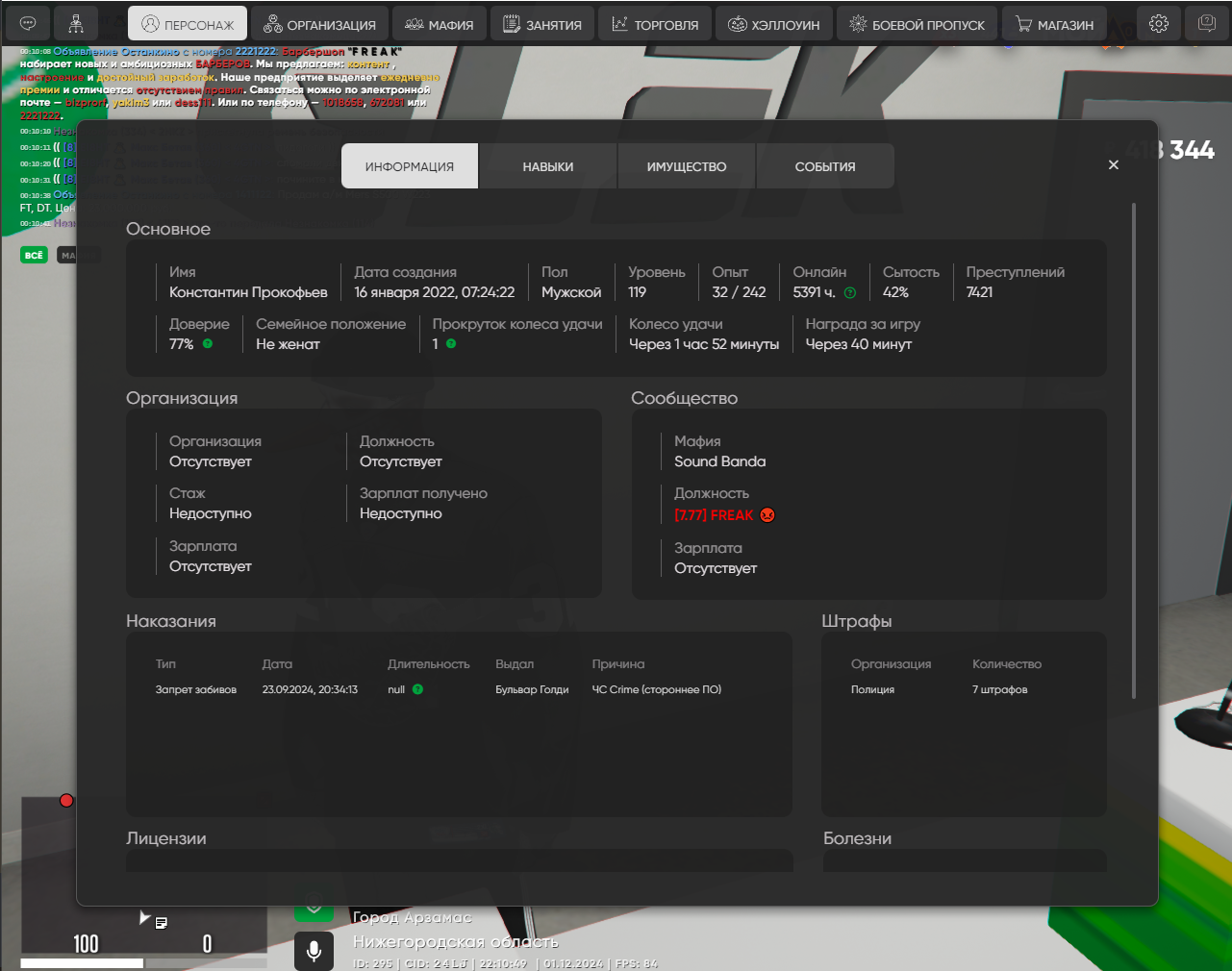This screenshot has height=971, width=1232.
Task: Open the МАГАЗИН menu tab
Action: [1054, 24]
